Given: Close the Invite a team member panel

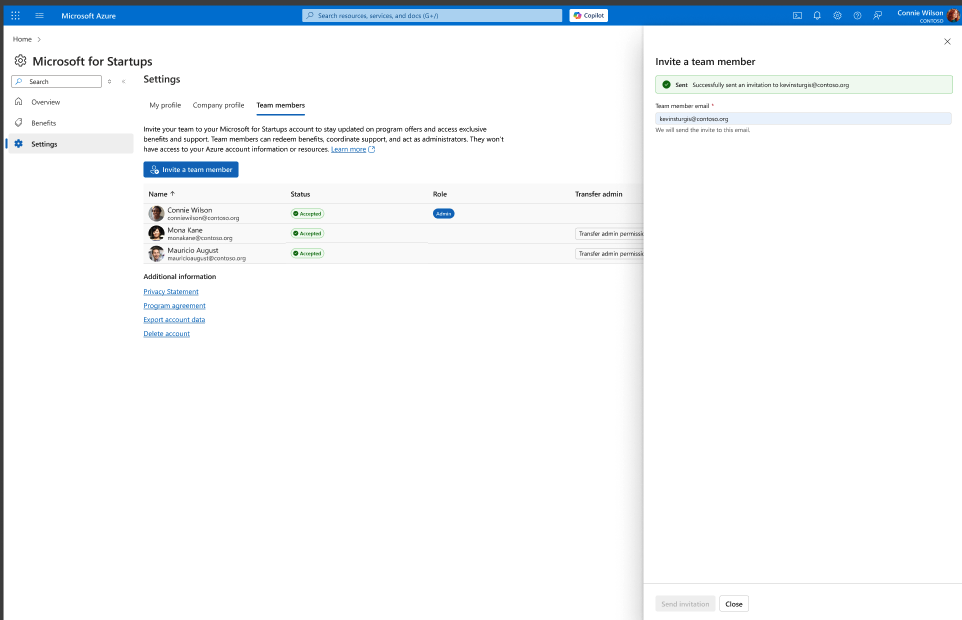Looking at the screenshot, I should (947, 42).
